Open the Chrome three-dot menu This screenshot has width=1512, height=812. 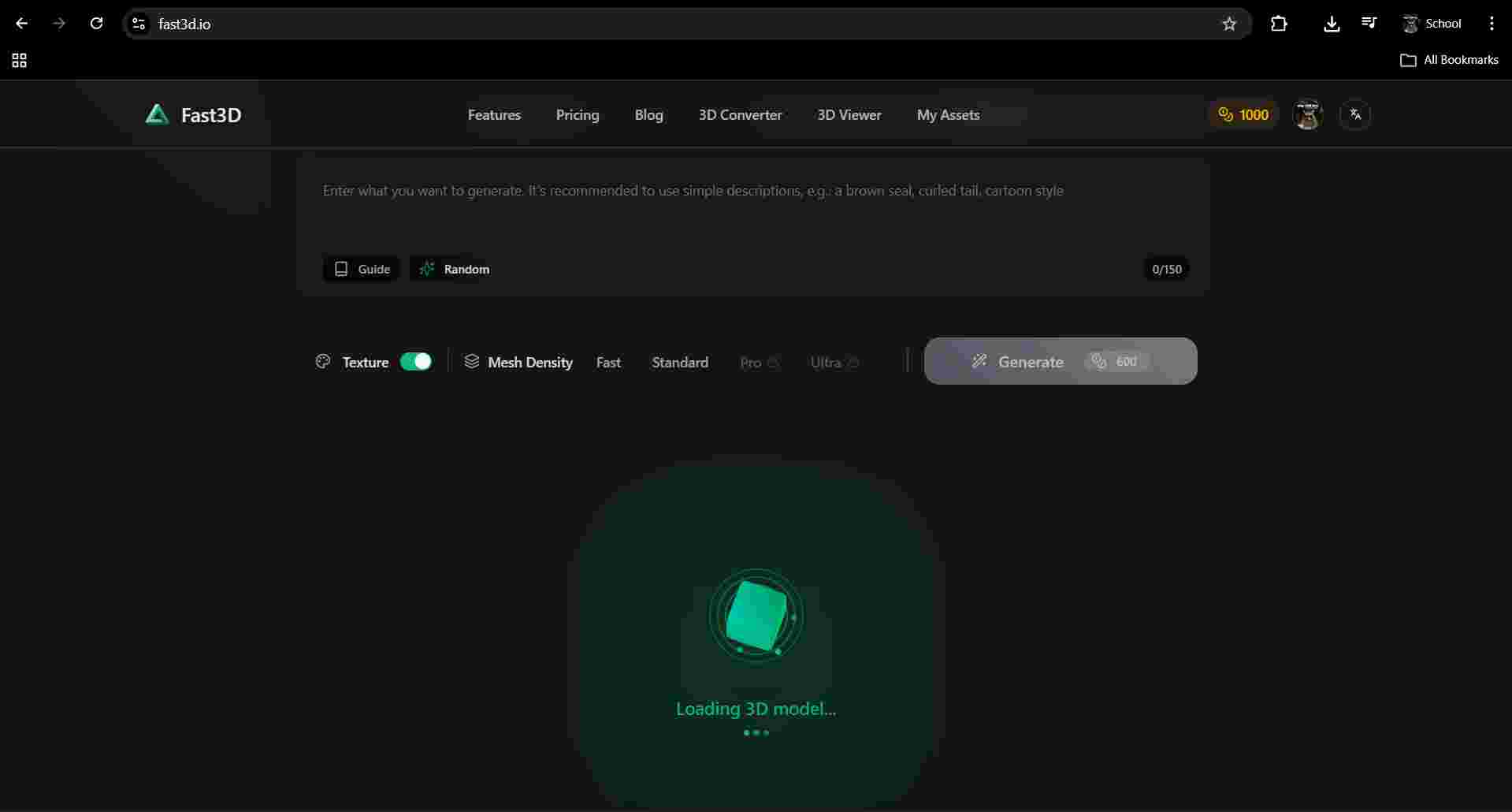point(1492,24)
